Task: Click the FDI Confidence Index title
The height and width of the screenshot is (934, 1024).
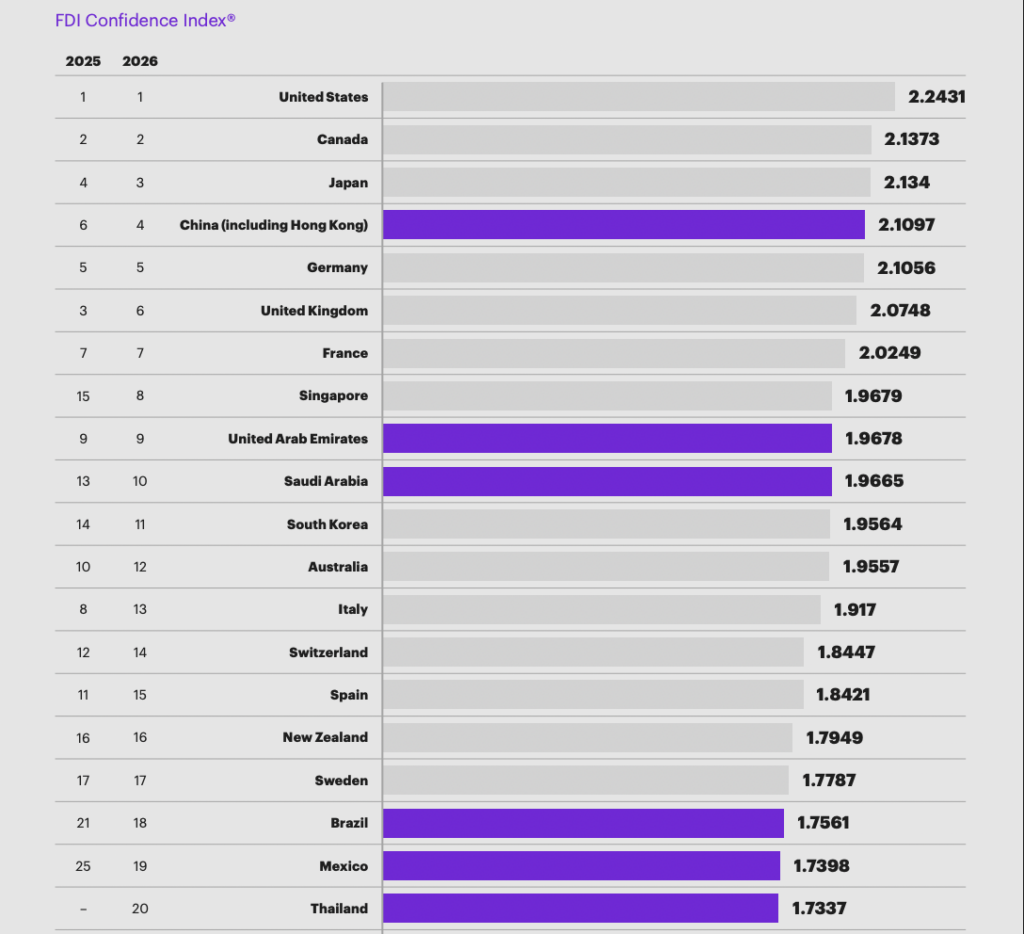Action: (x=145, y=19)
